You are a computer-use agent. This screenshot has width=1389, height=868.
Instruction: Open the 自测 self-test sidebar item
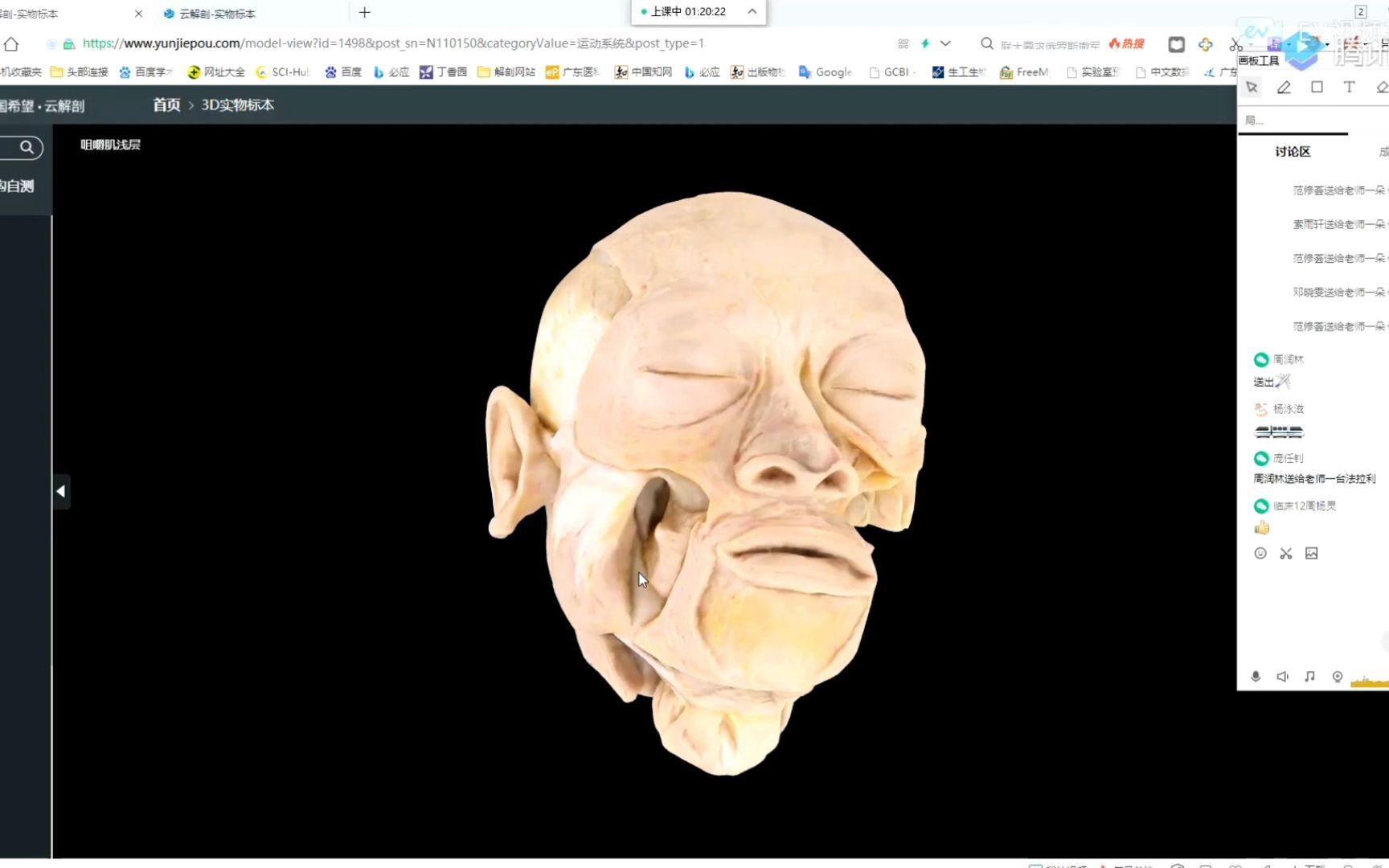[17, 186]
